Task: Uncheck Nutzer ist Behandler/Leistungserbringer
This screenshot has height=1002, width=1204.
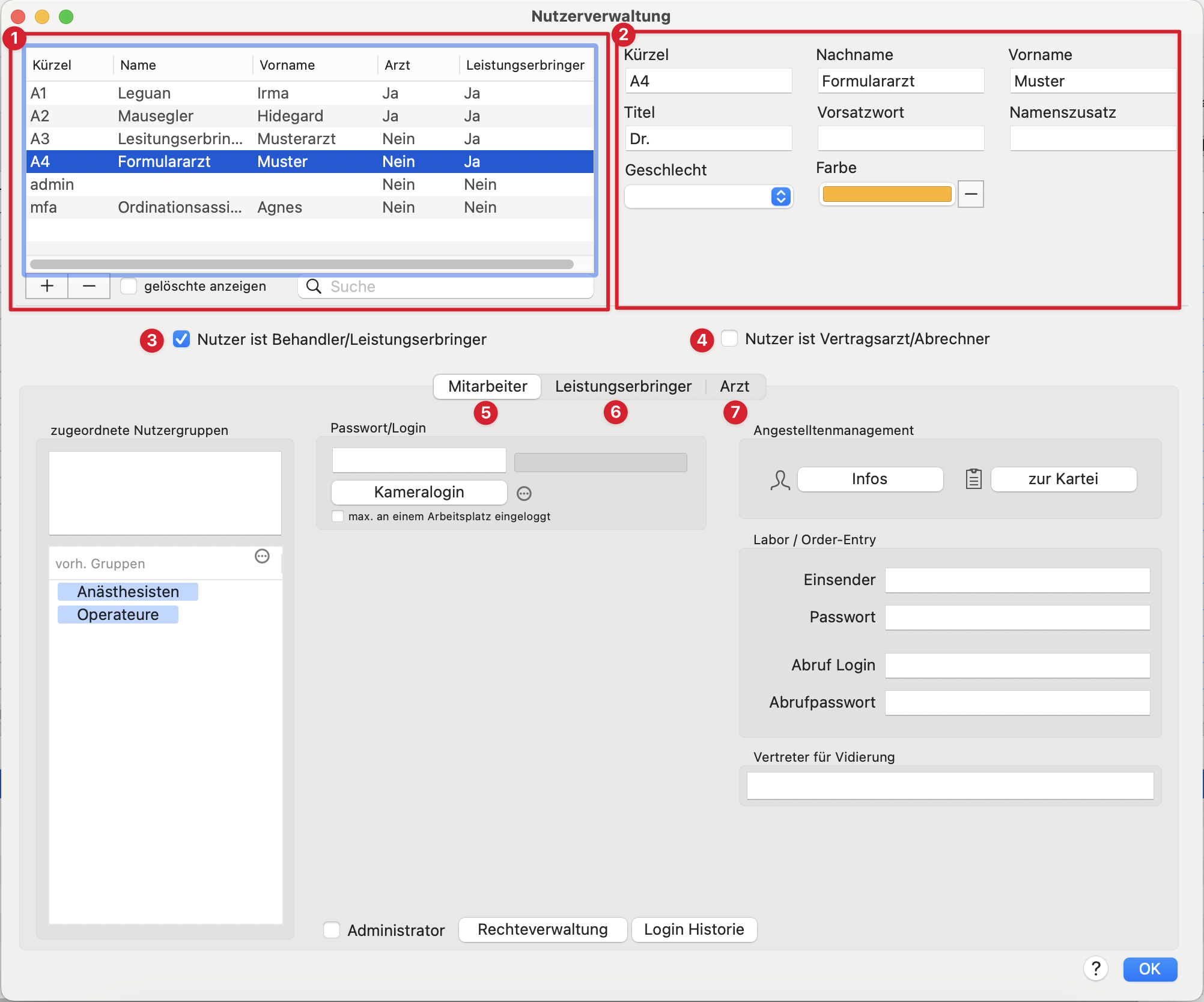Action: (181, 339)
